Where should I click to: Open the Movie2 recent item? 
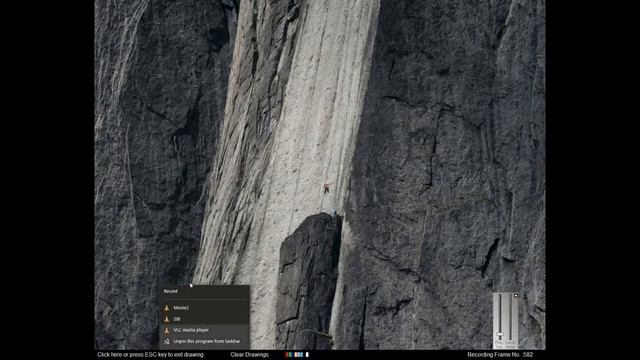(x=204, y=307)
